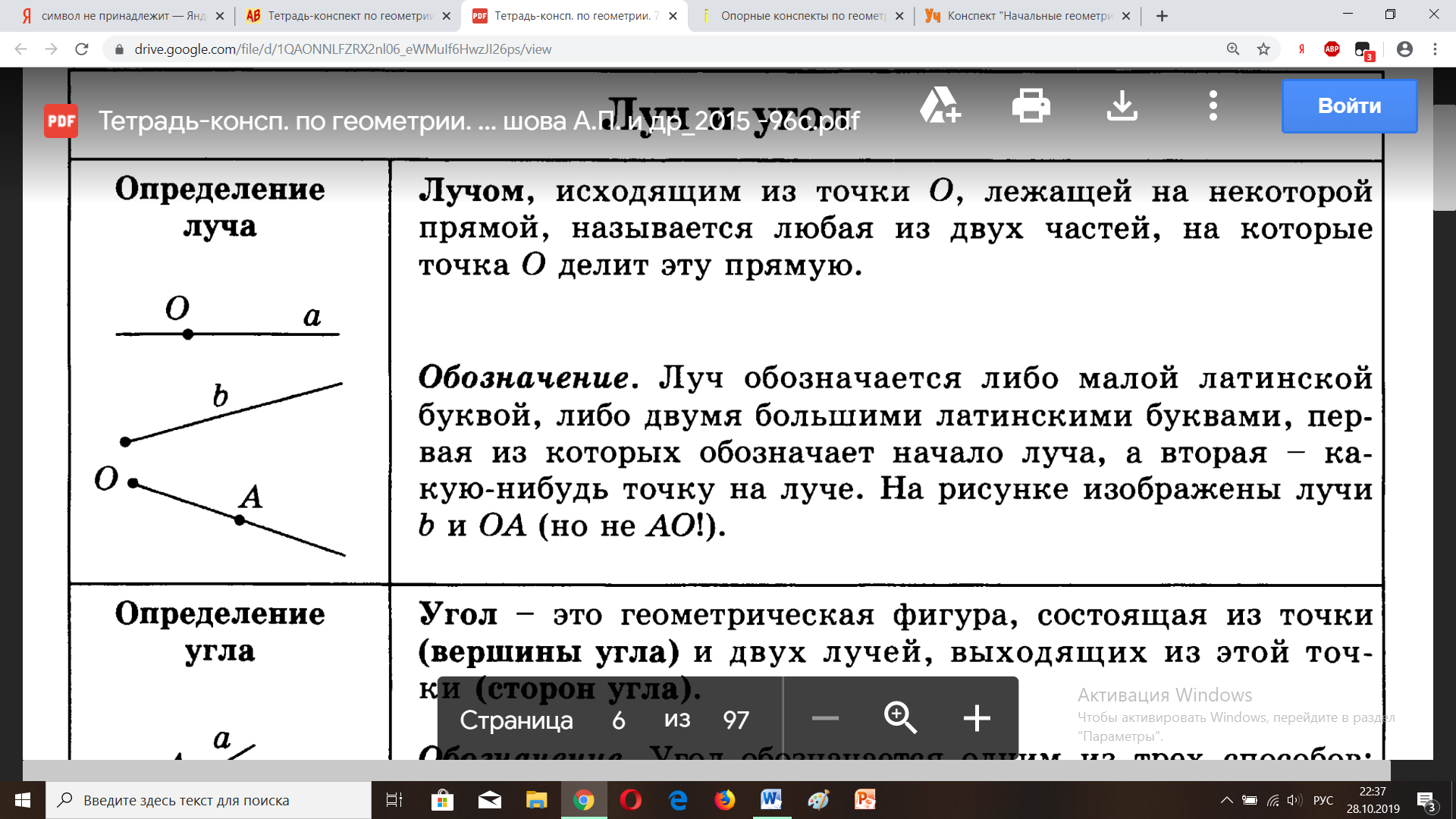Zoom in with the plus button
The height and width of the screenshot is (819, 1456).
[977, 718]
